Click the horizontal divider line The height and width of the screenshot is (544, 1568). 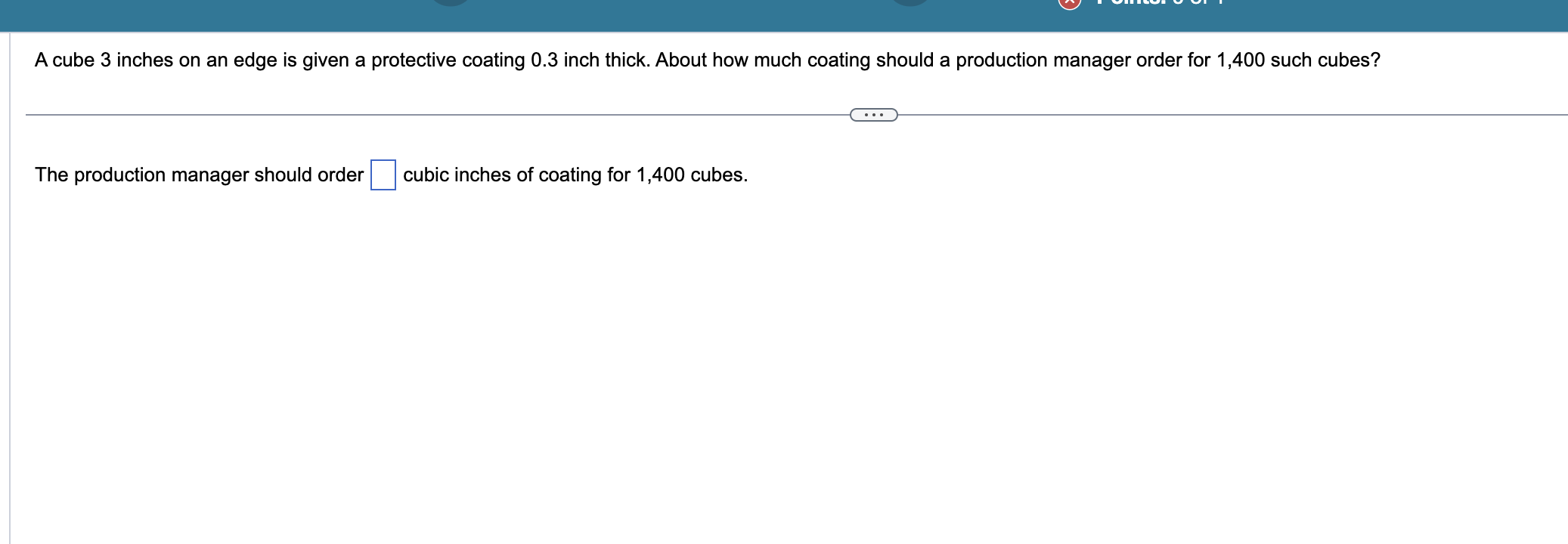pyautogui.click(x=454, y=113)
